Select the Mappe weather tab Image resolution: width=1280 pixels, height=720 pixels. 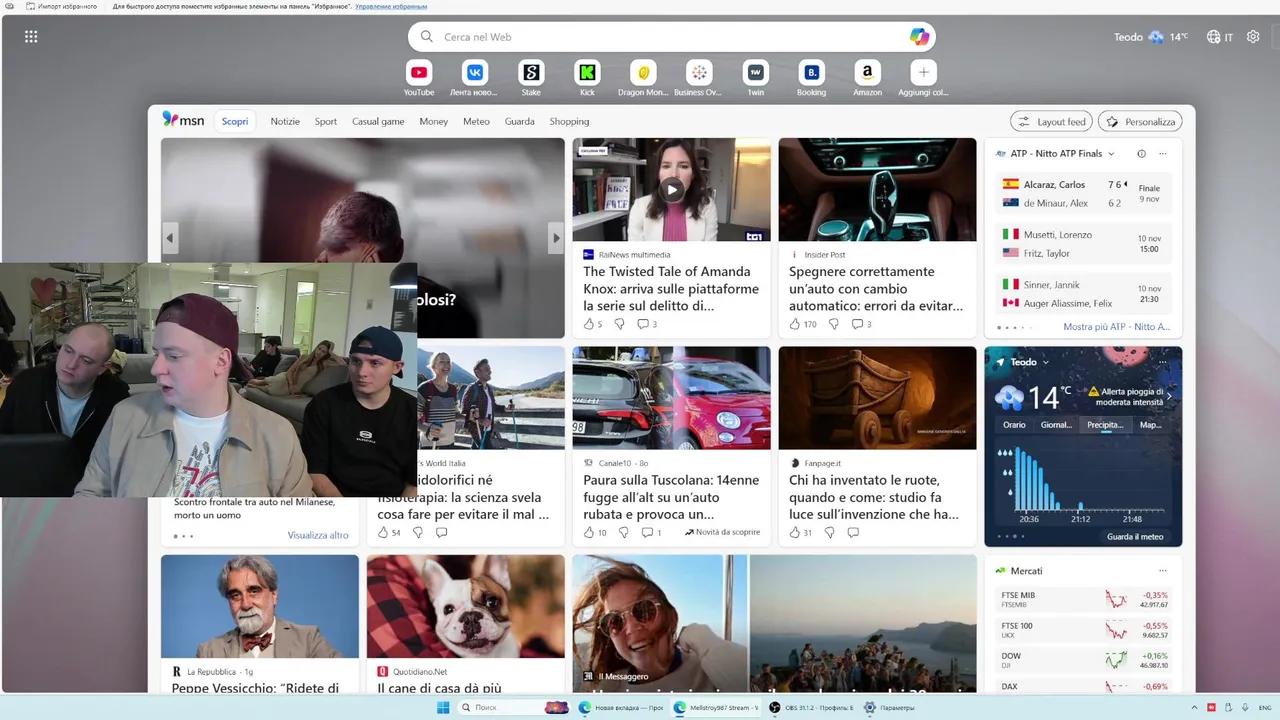click(x=1151, y=425)
